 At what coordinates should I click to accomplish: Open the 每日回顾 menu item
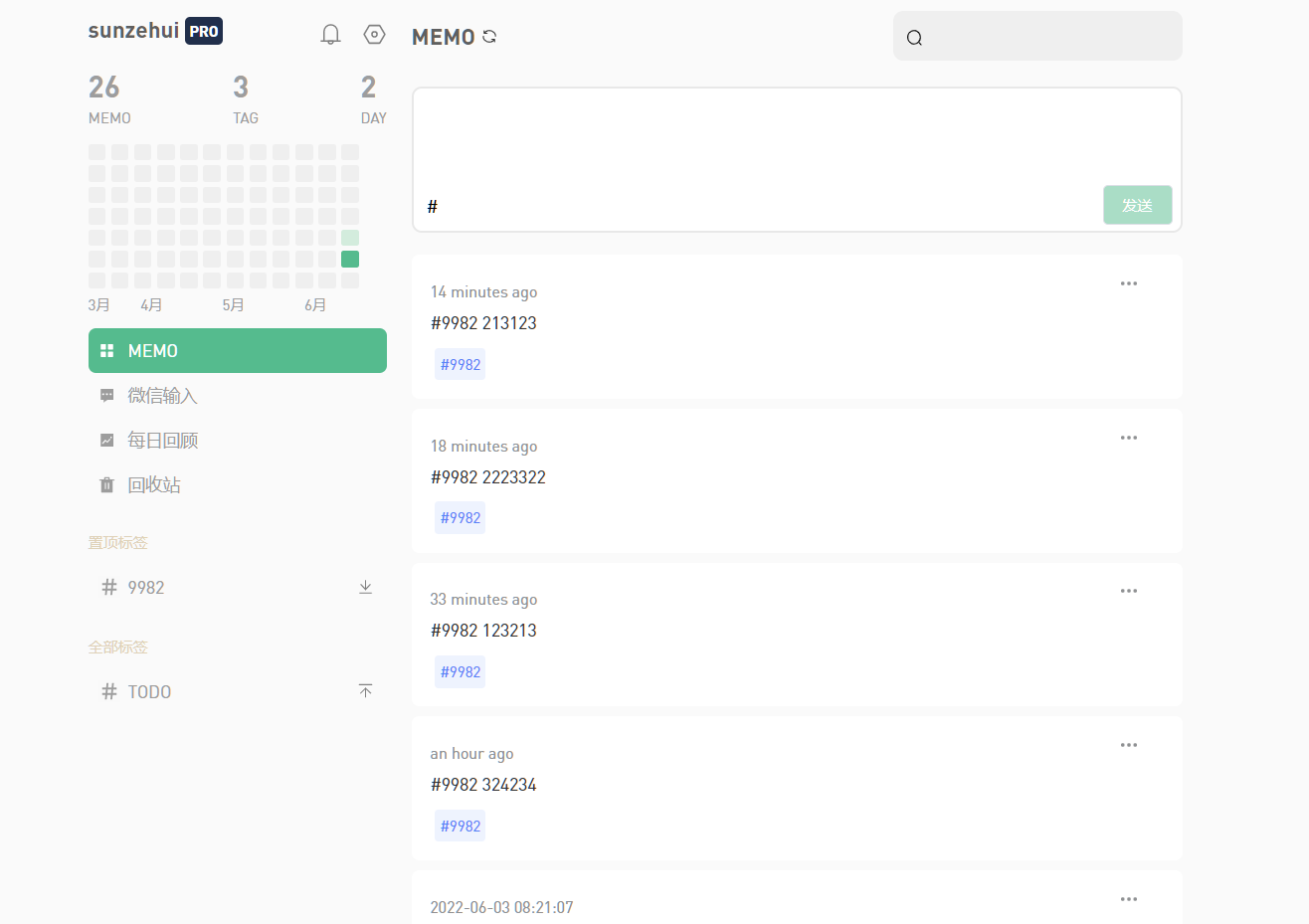(x=238, y=440)
